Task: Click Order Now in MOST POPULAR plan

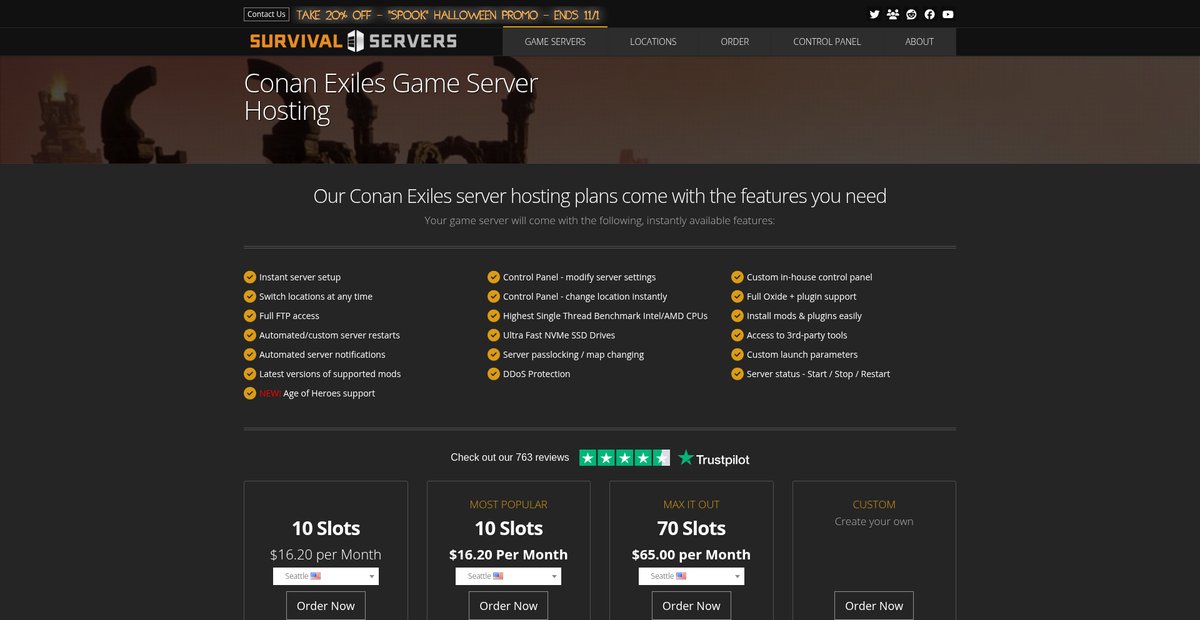Action: click(508, 605)
